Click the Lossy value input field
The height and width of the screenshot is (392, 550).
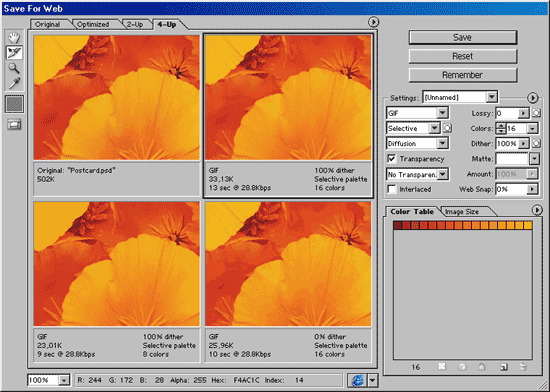507,113
